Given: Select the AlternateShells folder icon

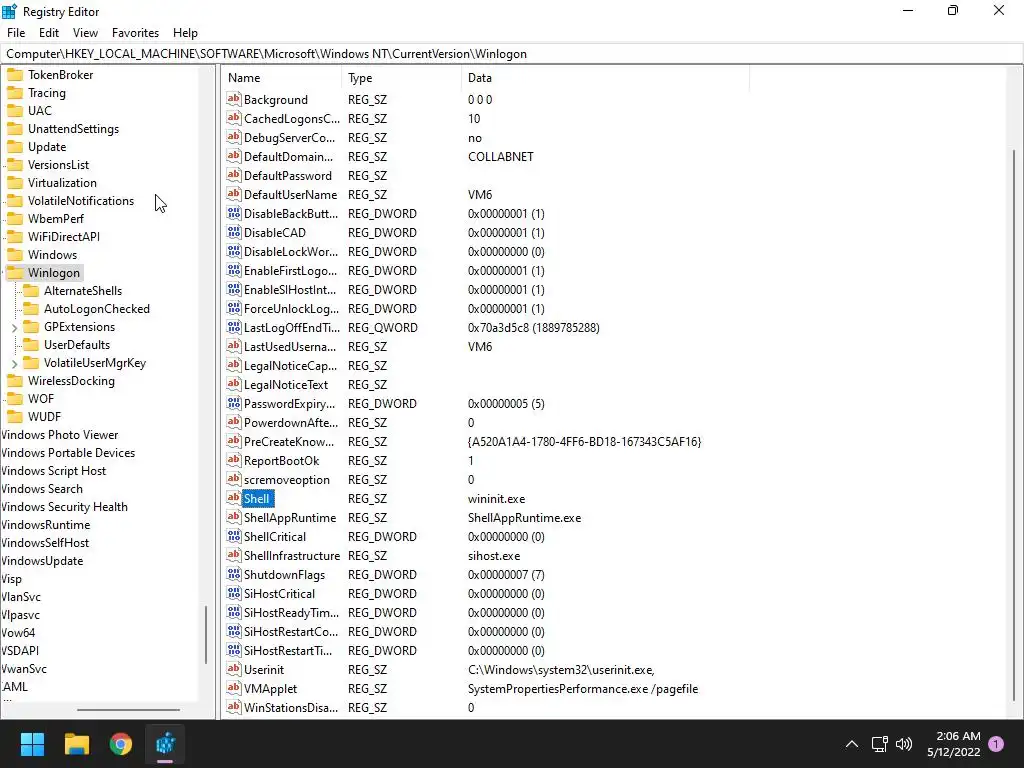Looking at the screenshot, I should pos(31,291).
